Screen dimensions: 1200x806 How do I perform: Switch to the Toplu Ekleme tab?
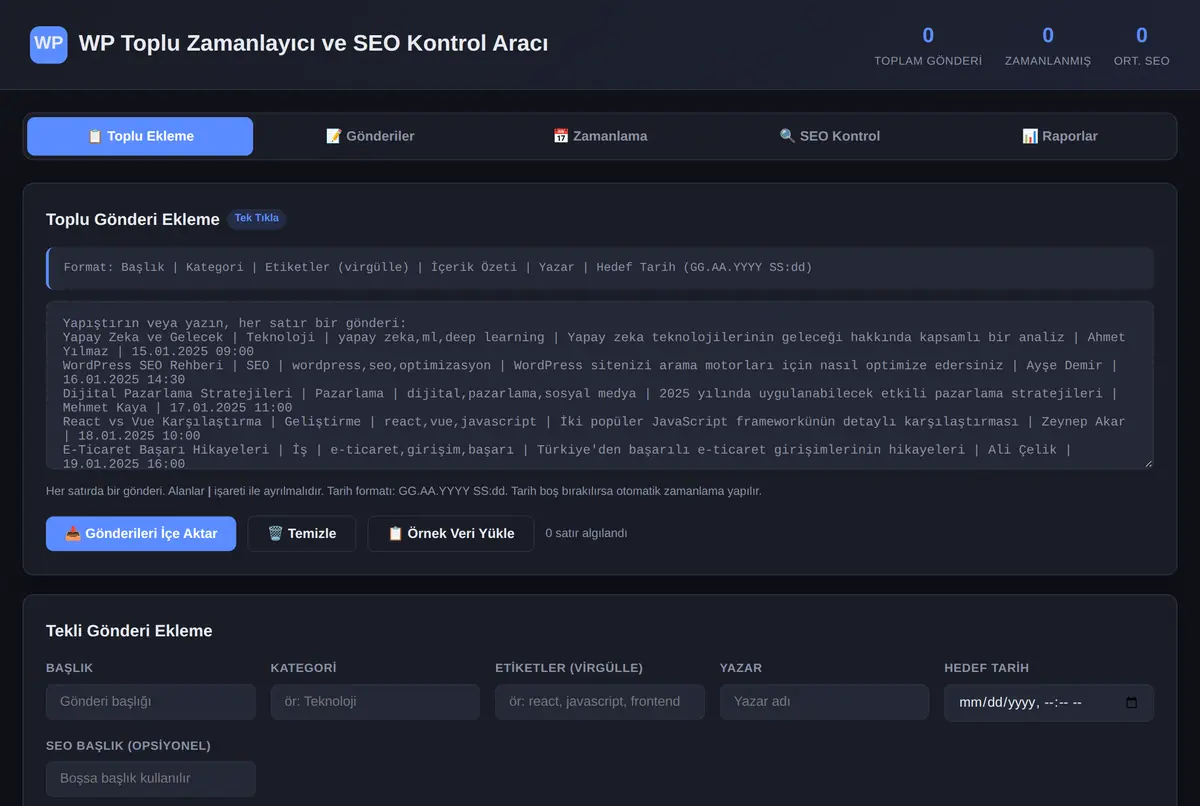pos(140,136)
